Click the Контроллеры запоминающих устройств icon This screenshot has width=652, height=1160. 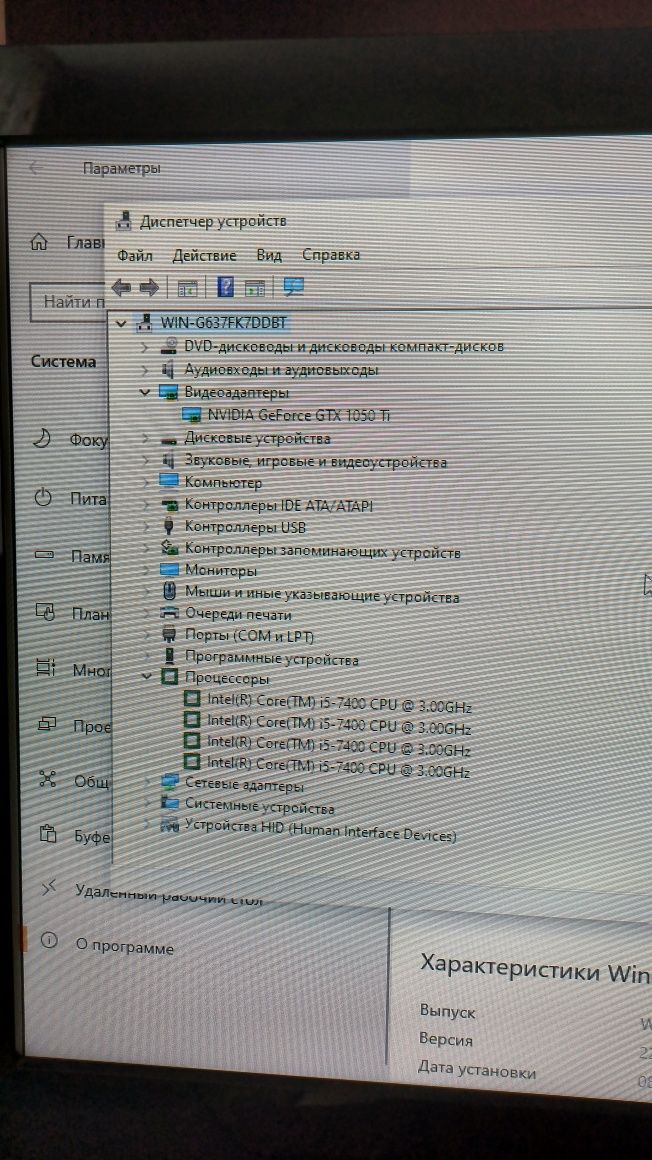(x=170, y=549)
